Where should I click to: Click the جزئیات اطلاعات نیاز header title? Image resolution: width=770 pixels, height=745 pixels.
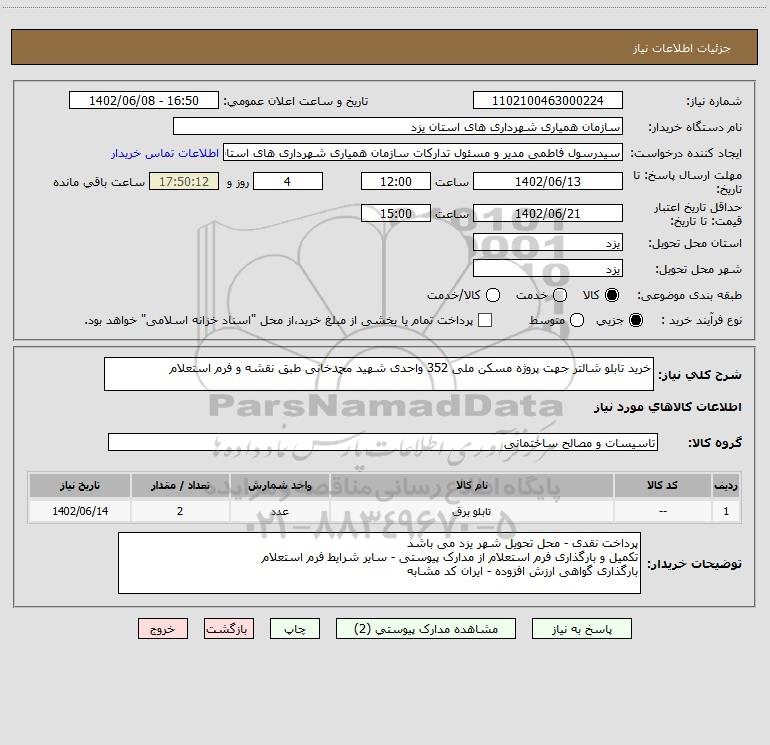(682, 48)
